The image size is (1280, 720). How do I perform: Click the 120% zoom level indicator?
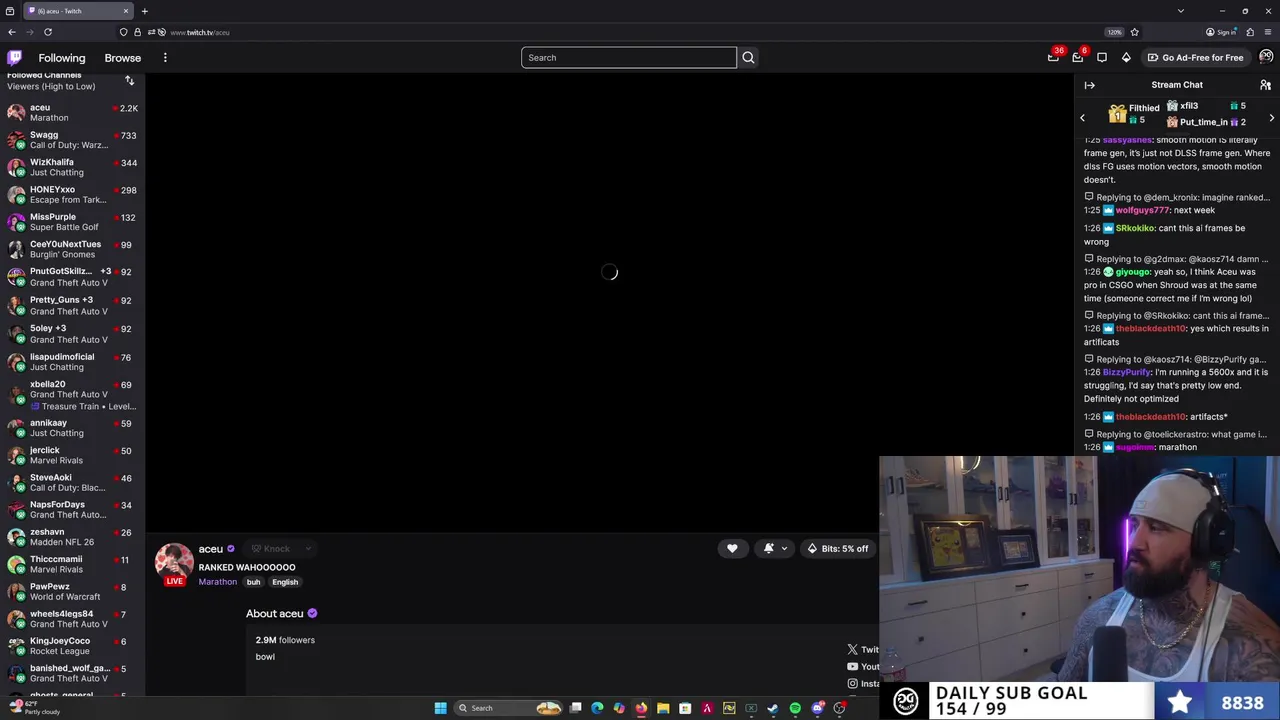coord(1114,32)
